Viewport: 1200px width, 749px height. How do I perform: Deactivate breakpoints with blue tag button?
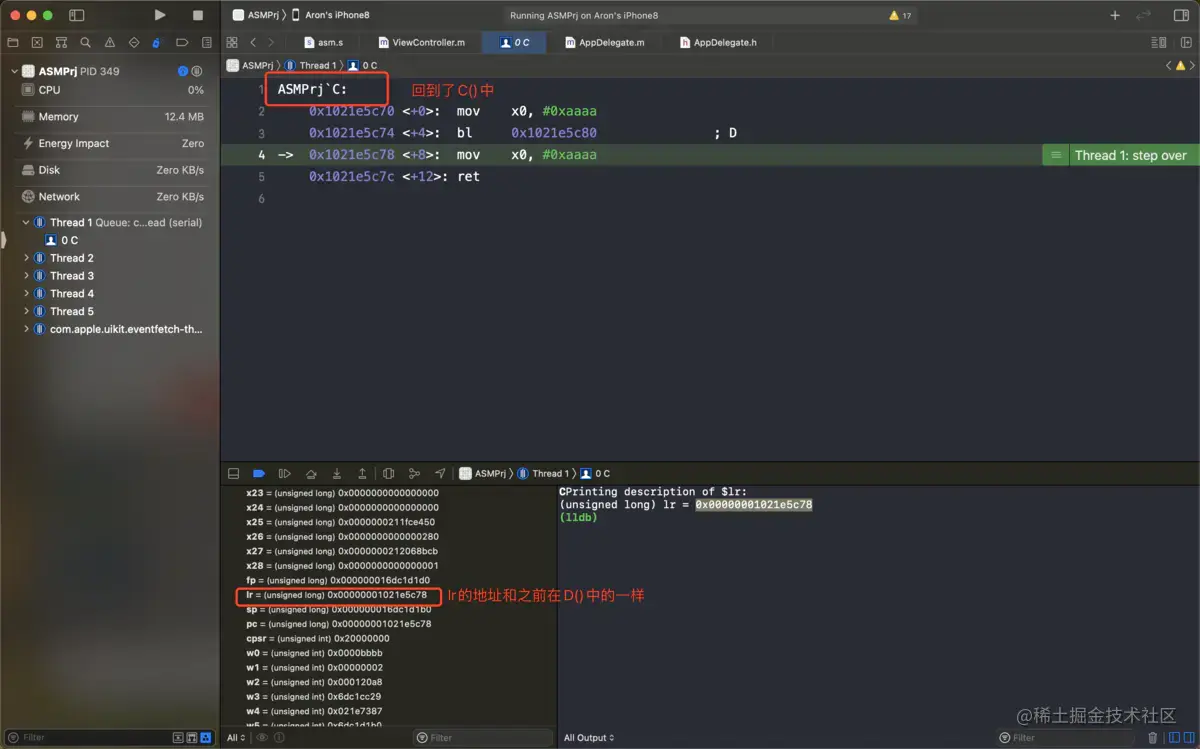pos(259,473)
